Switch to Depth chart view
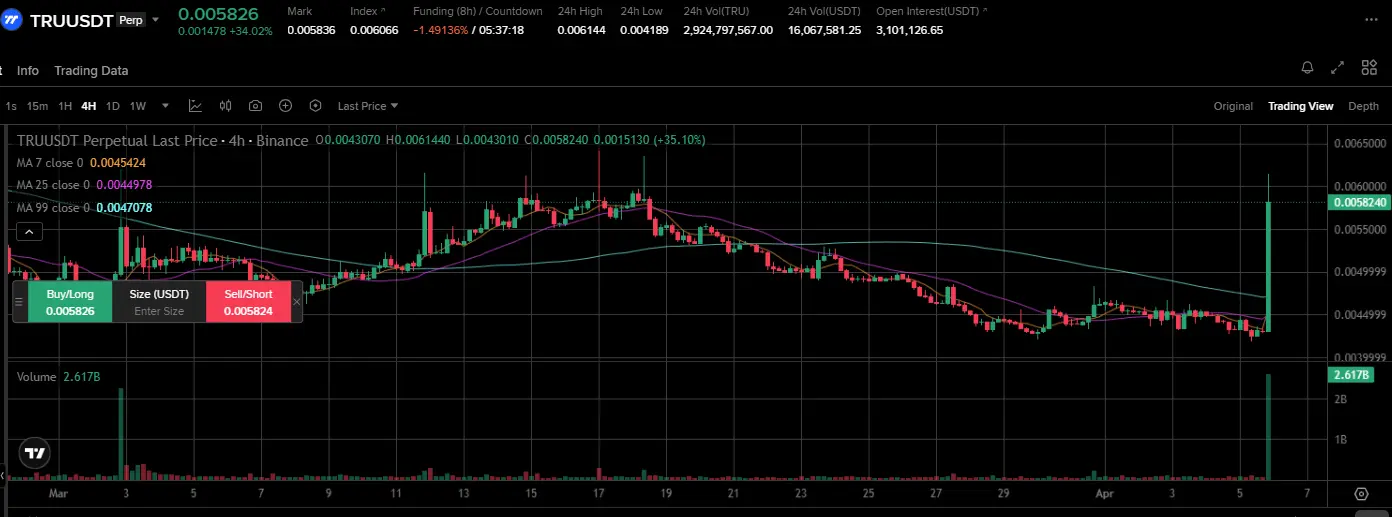This screenshot has height=517, width=1392. (1364, 106)
